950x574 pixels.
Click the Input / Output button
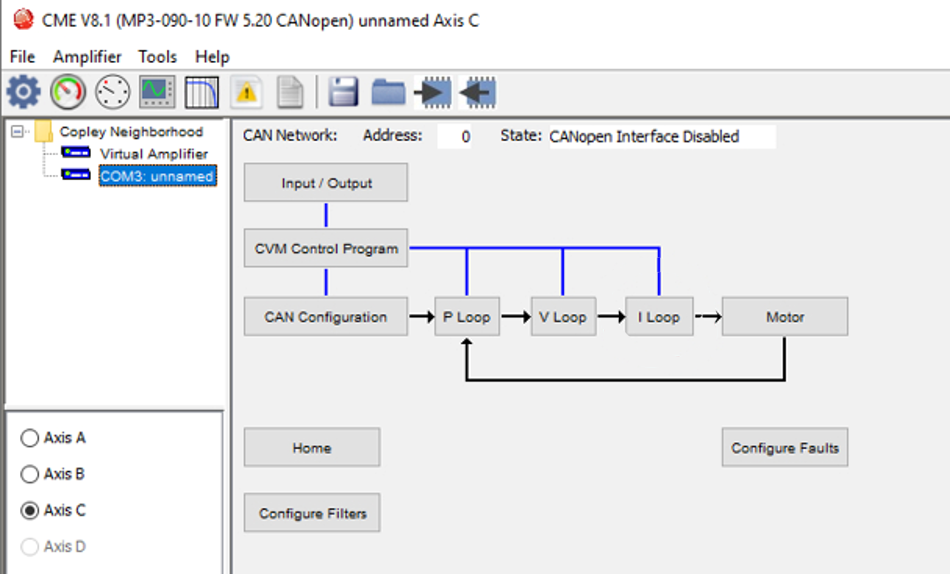tap(326, 182)
